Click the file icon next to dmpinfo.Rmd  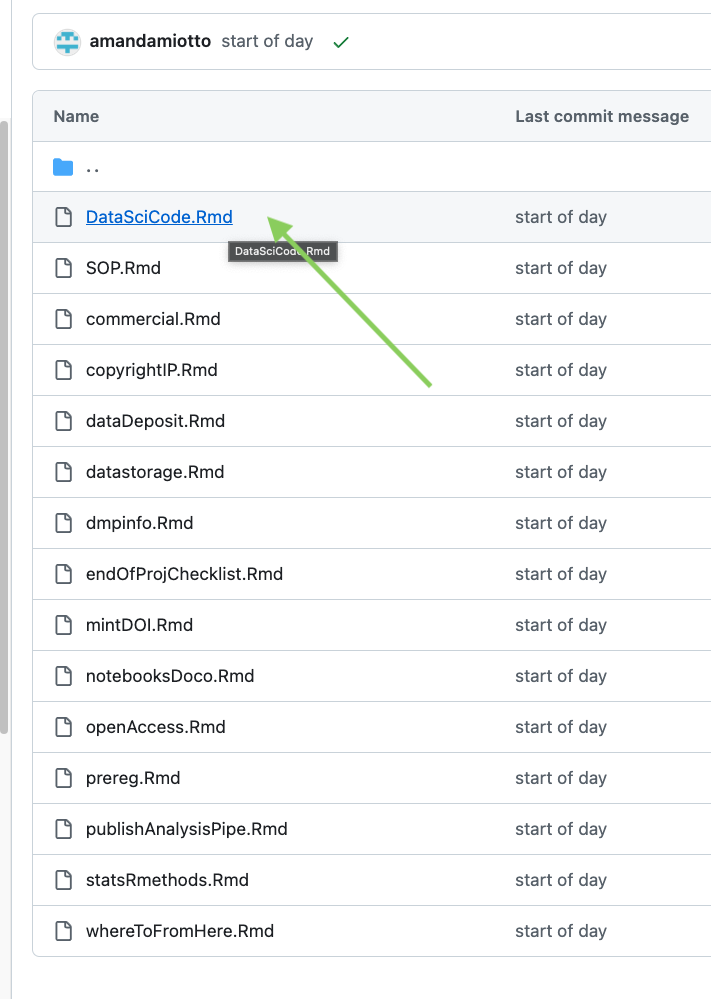click(x=63, y=523)
